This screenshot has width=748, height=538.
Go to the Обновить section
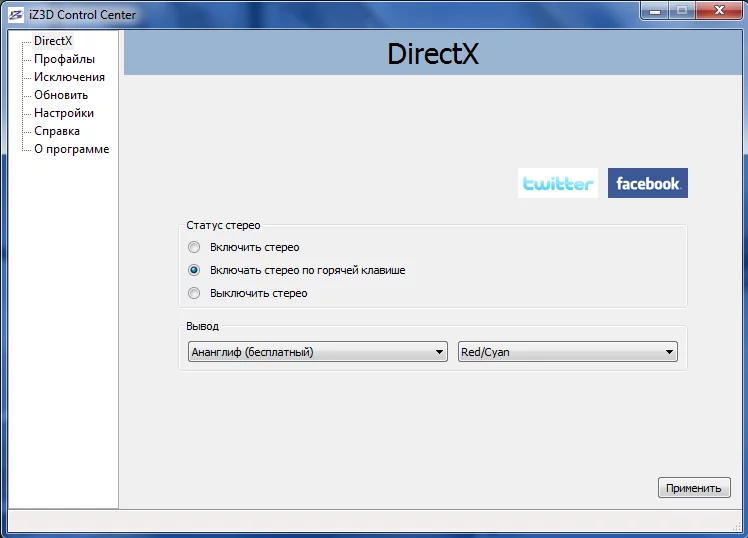[x=61, y=95]
